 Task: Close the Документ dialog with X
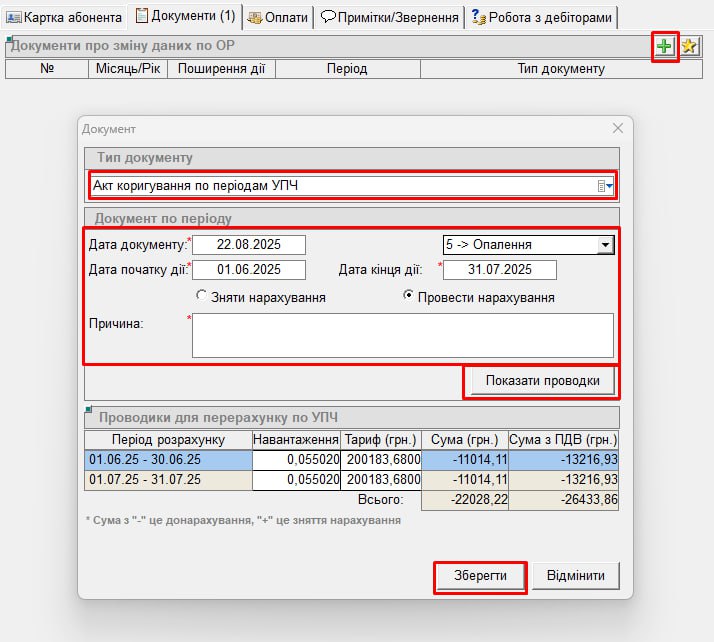tap(618, 128)
